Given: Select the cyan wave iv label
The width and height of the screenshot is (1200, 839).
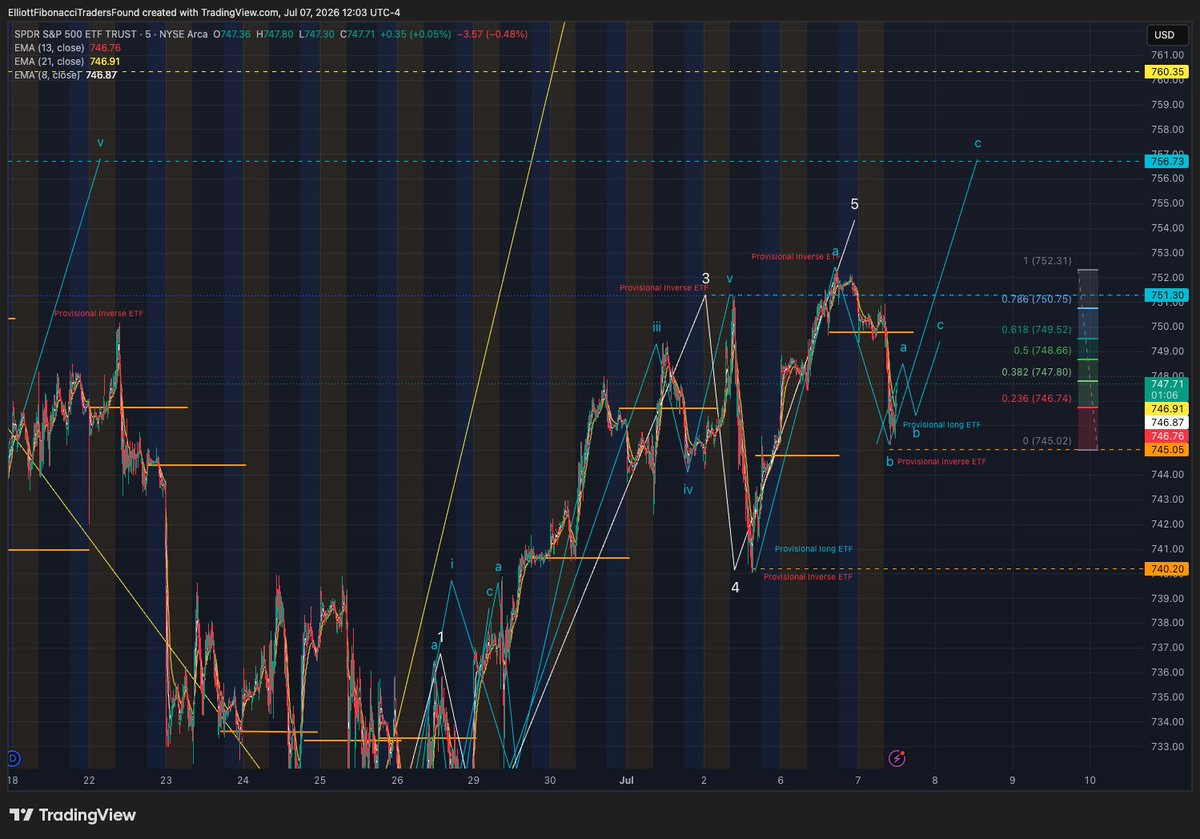Looking at the screenshot, I should (x=688, y=490).
